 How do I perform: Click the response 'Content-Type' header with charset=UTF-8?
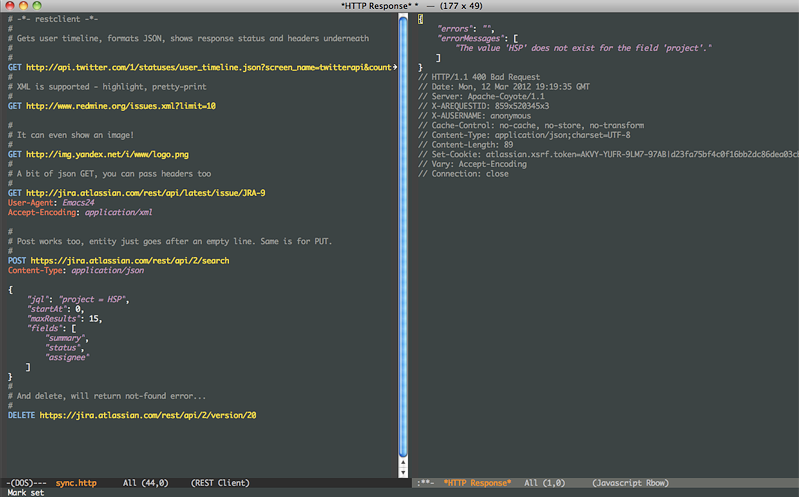(524, 135)
